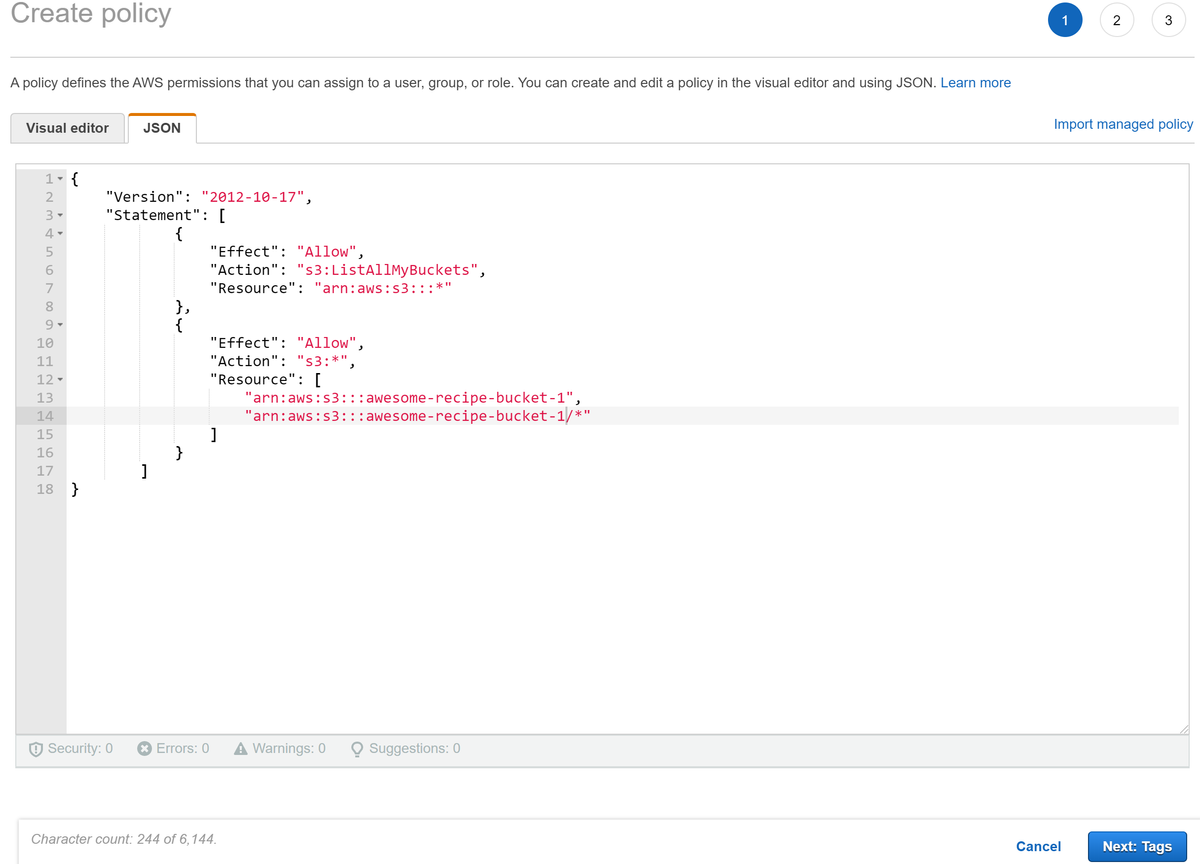
Task: Click line number 14 in gutter
Action: [45, 416]
